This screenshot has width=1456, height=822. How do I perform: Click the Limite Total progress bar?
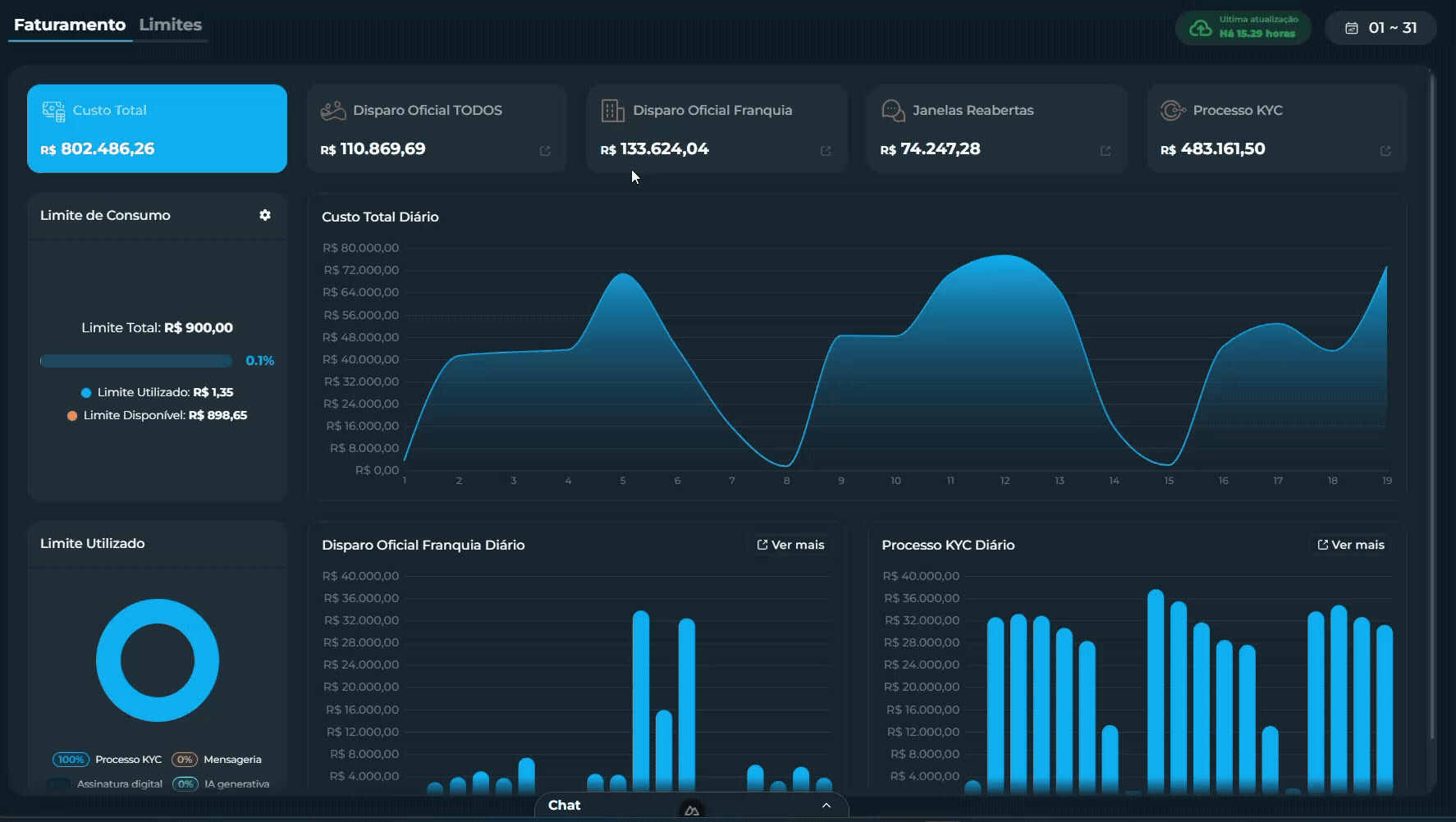click(x=136, y=361)
